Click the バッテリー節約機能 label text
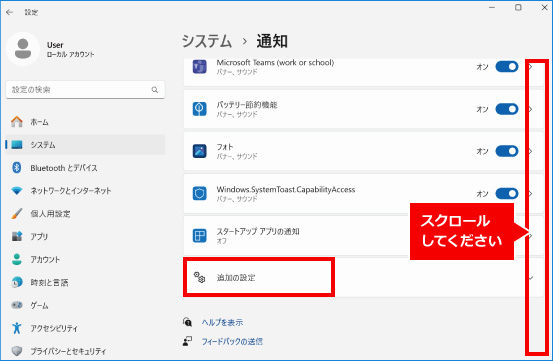The image size is (553, 361). coord(247,105)
